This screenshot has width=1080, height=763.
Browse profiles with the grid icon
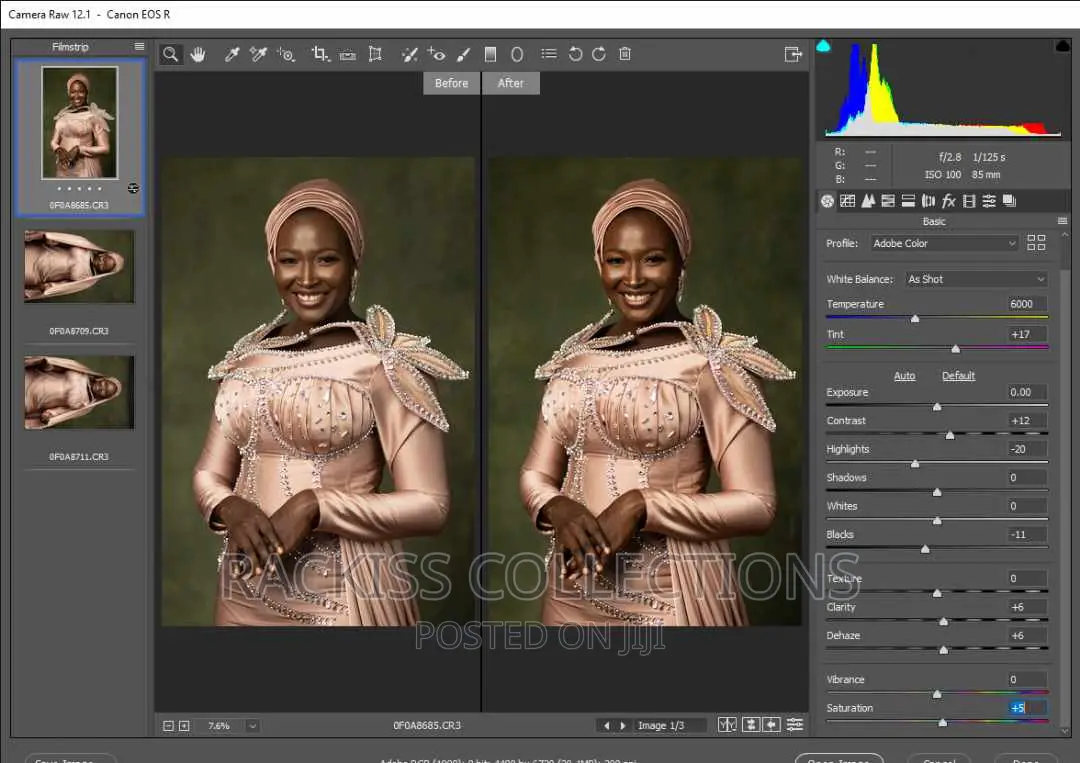(1036, 242)
